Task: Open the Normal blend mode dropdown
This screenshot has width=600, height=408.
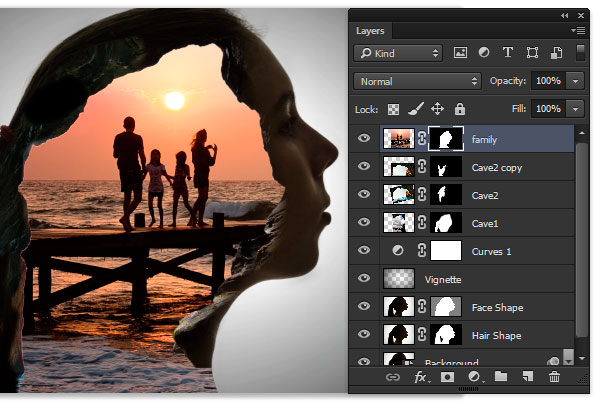Action: (417, 81)
